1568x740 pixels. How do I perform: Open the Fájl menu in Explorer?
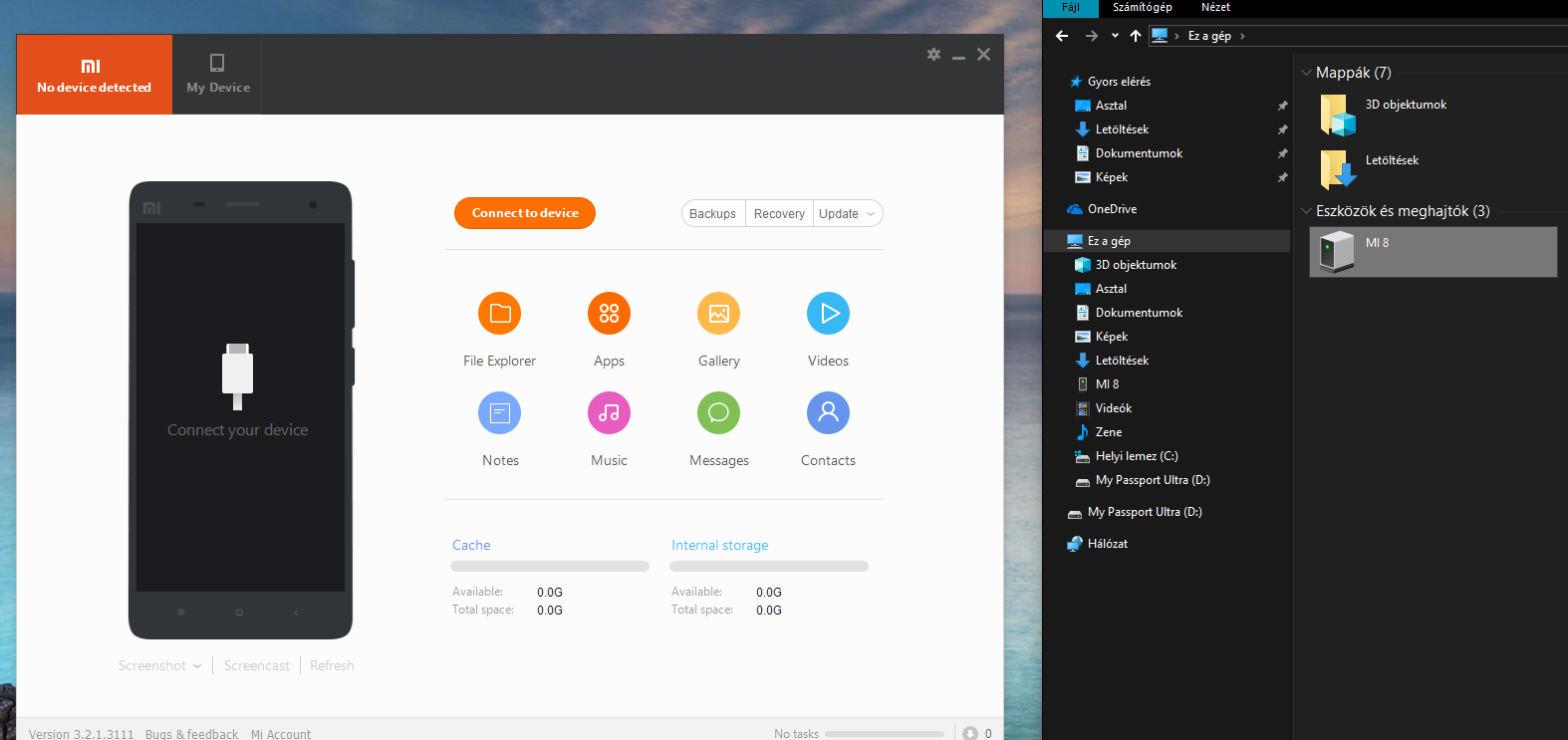(x=1071, y=8)
